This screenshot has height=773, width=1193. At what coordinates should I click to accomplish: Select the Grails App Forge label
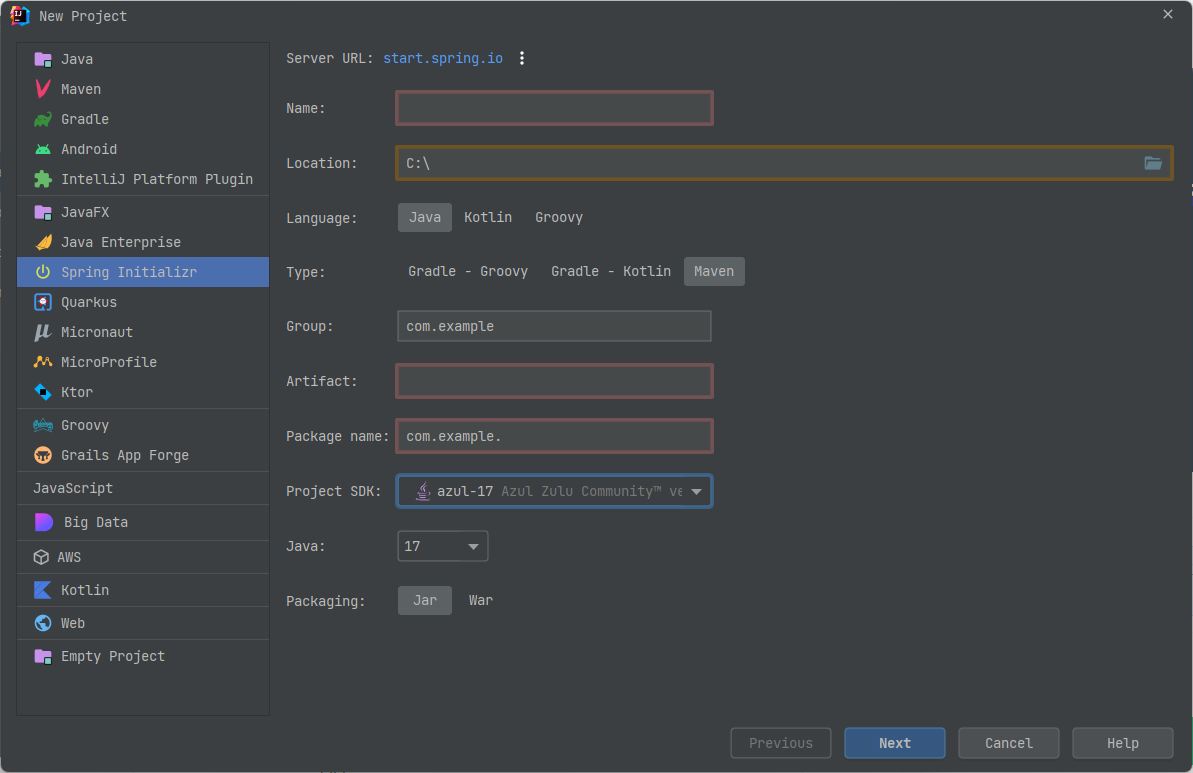[125, 455]
